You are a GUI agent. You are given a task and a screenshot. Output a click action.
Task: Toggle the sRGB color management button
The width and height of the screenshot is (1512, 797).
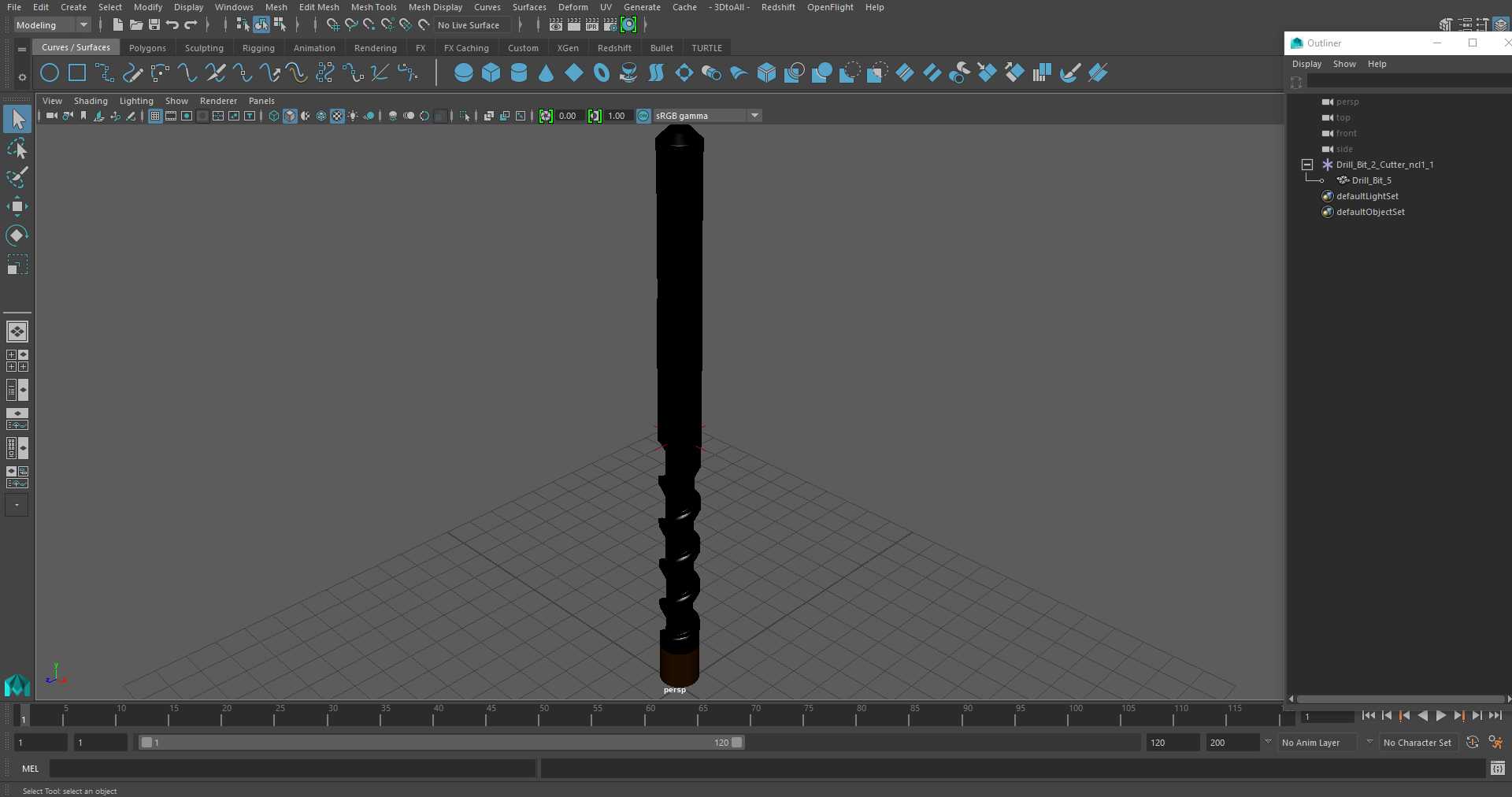coord(643,116)
